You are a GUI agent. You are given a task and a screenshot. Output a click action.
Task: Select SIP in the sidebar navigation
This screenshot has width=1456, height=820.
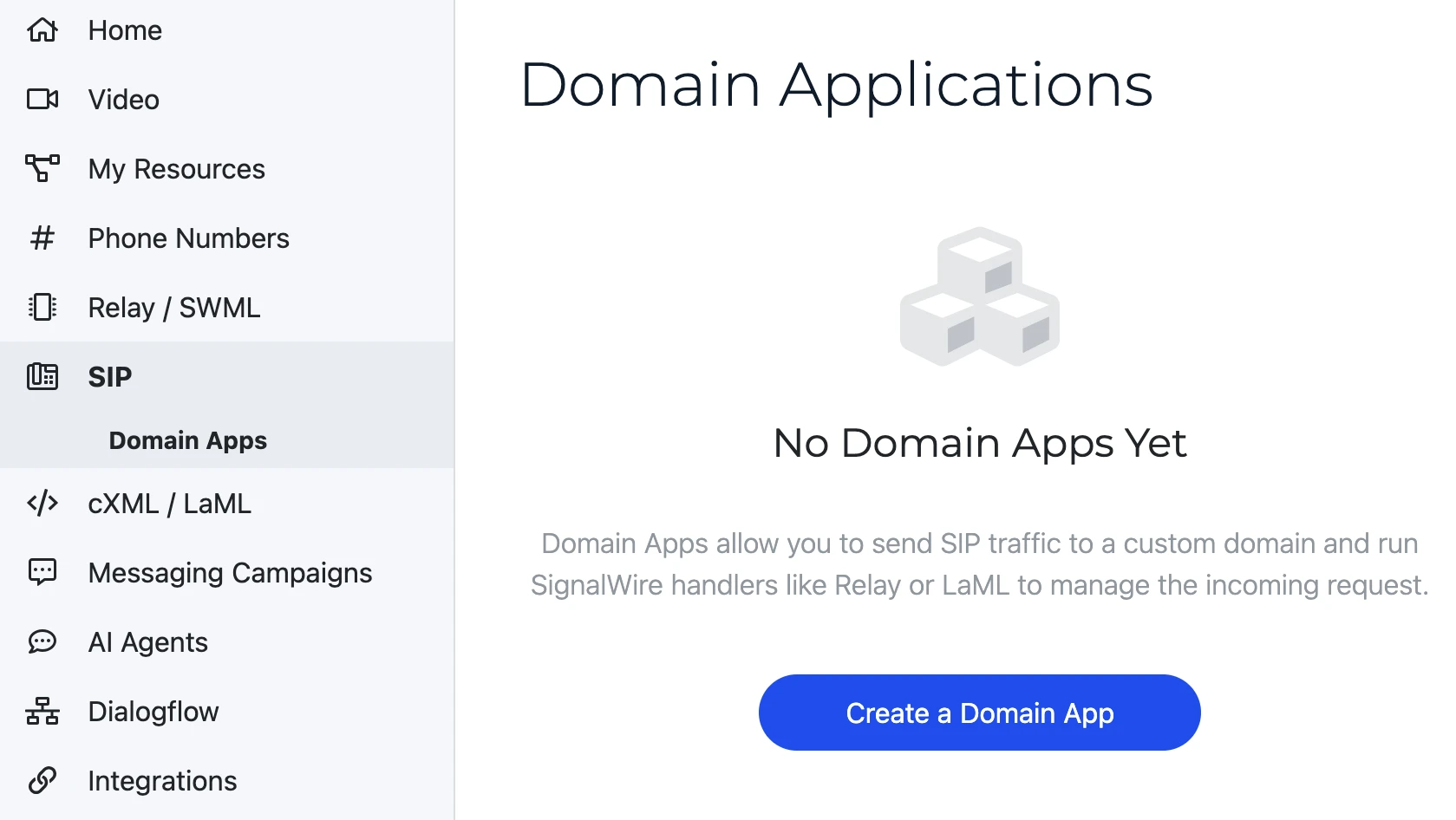coord(109,376)
